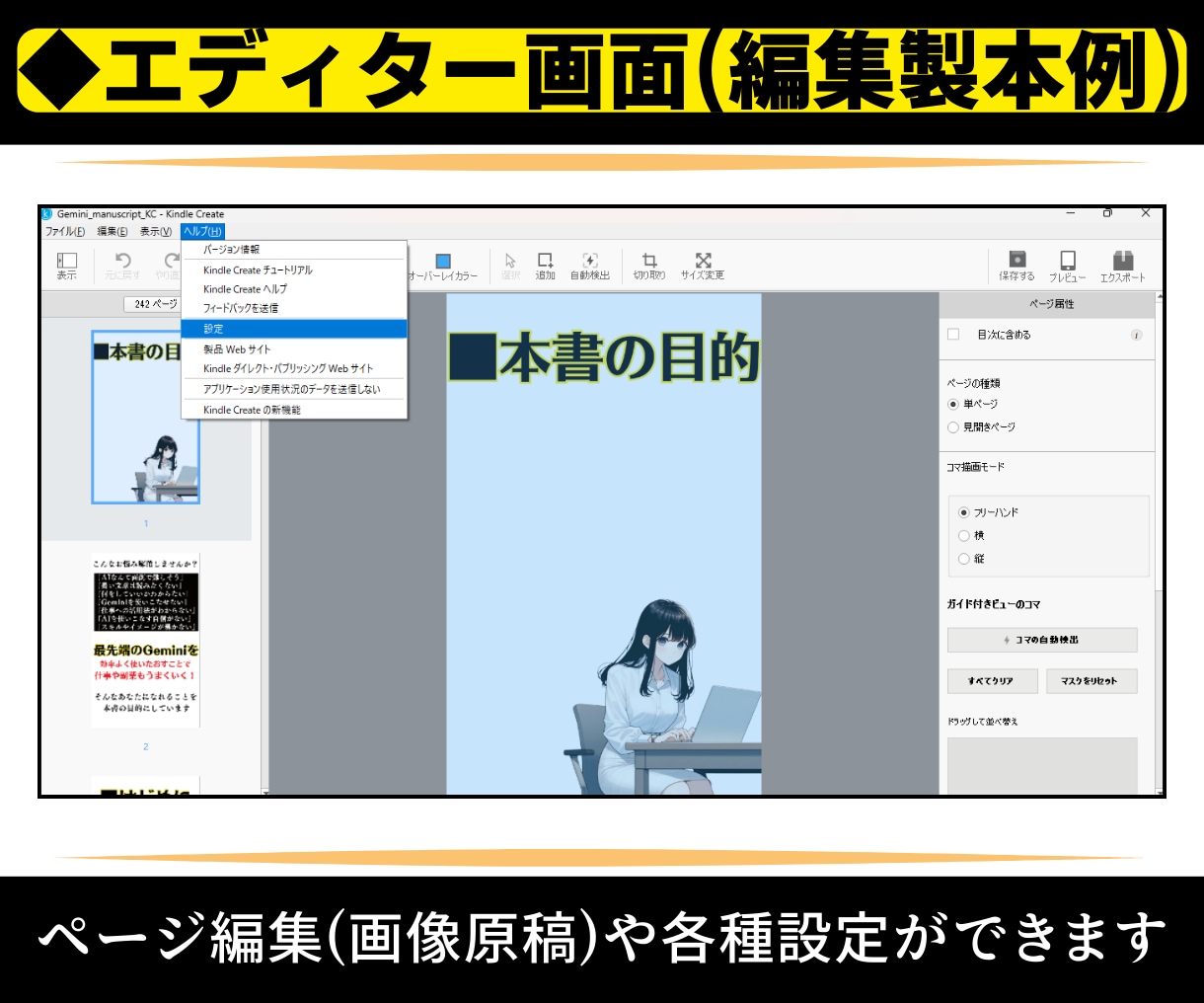Select page 2 thumbnail
The height and width of the screenshot is (1003, 1204).
point(146,641)
